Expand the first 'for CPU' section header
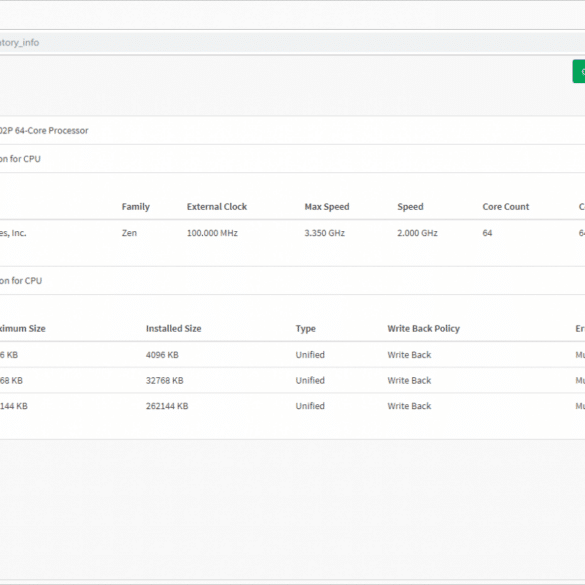 (292, 159)
